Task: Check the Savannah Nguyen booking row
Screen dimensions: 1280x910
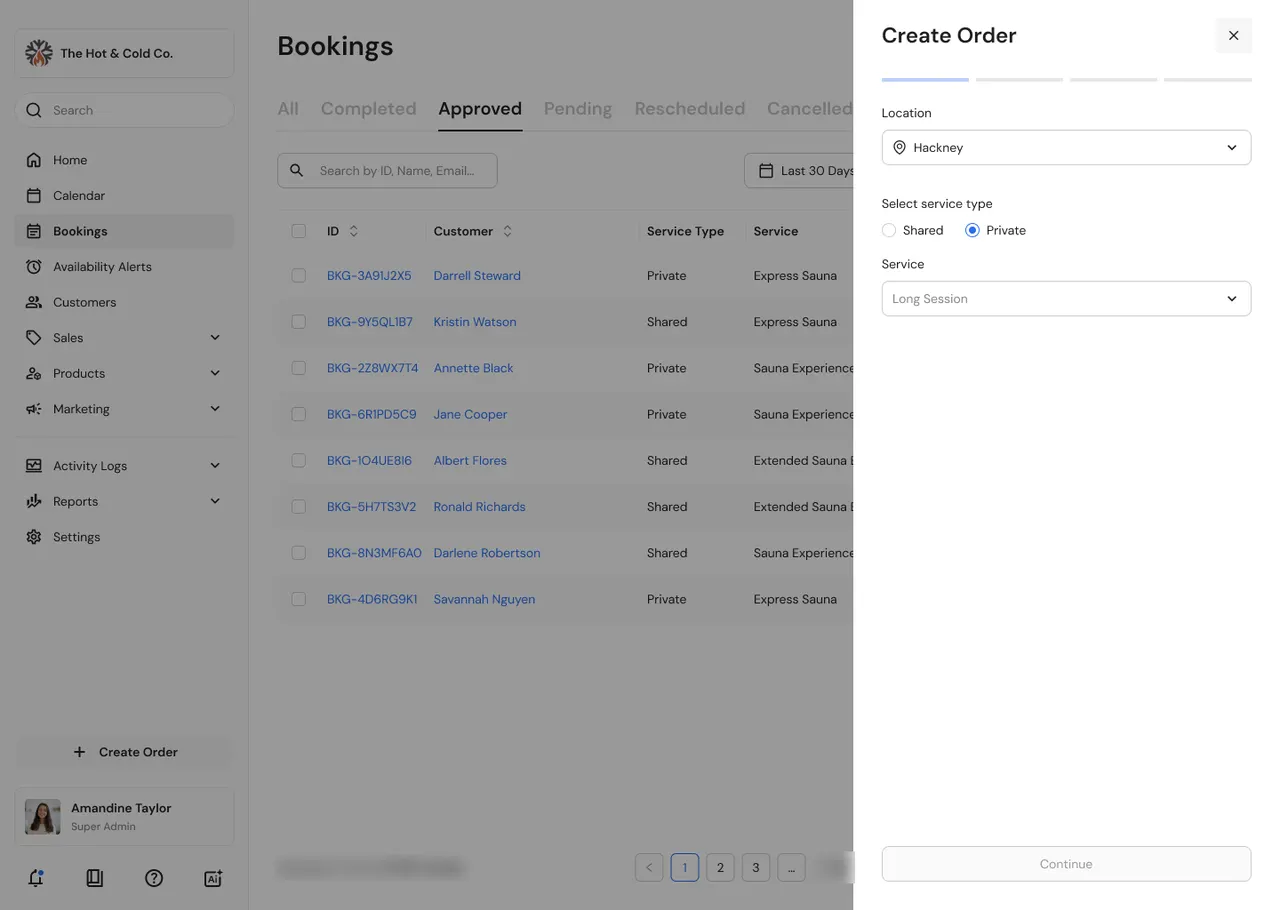Action: pyautogui.click(x=299, y=599)
